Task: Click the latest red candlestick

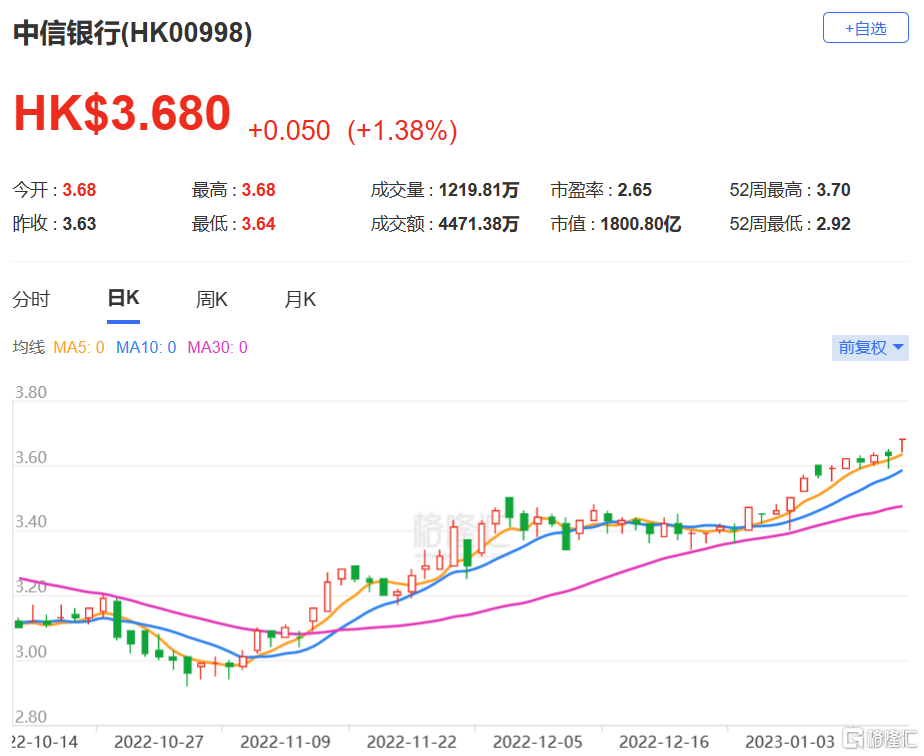Action: coord(902,446)
